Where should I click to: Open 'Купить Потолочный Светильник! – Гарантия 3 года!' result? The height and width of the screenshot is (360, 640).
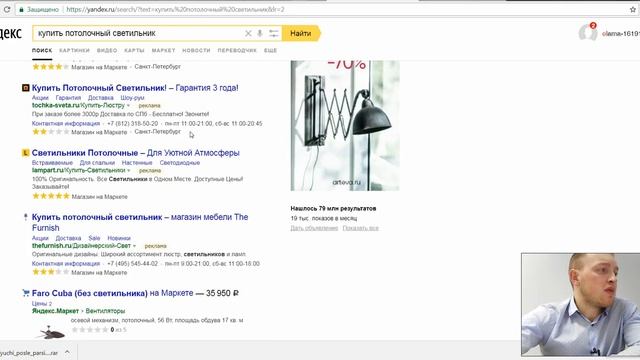pos(135,88)
